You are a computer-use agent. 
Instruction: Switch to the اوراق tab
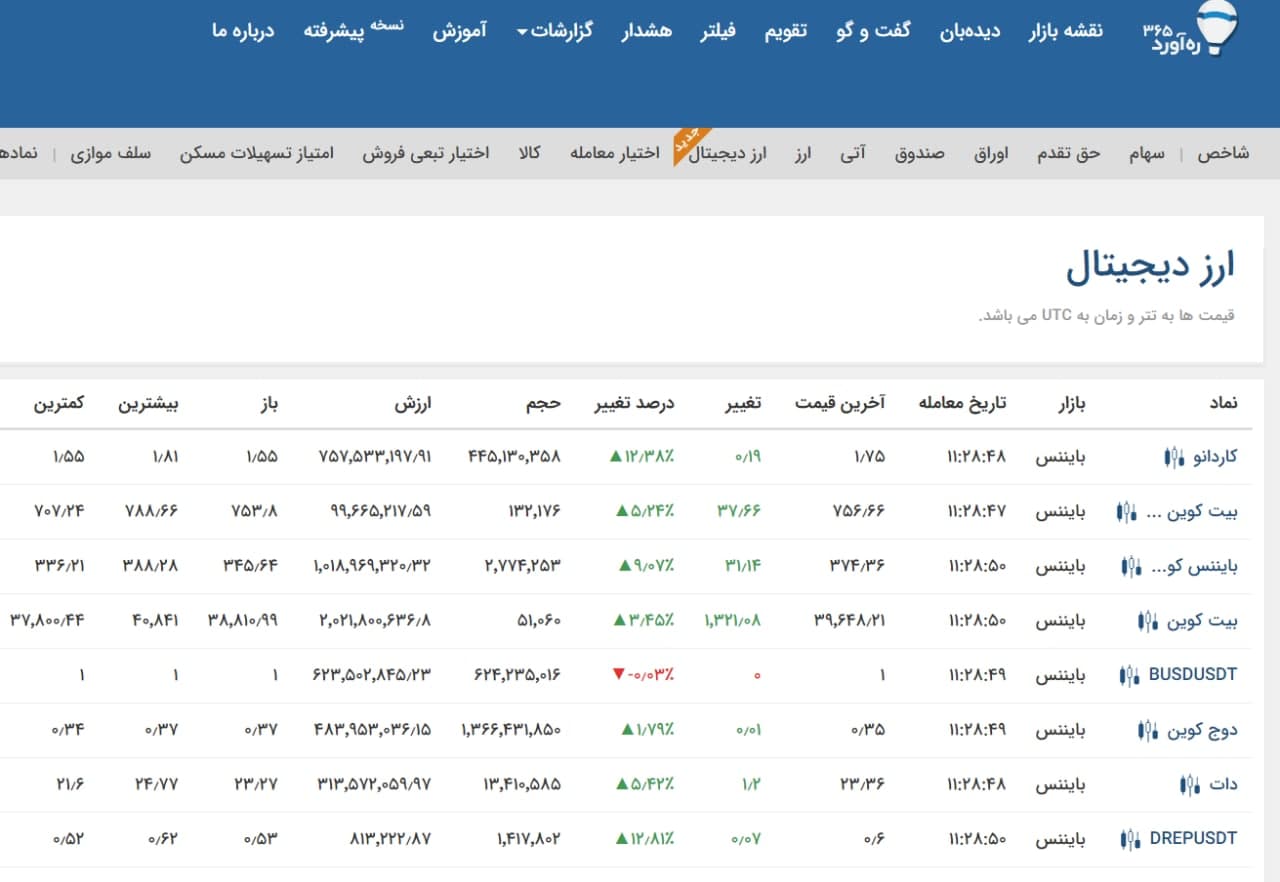(x=990, y=154)
